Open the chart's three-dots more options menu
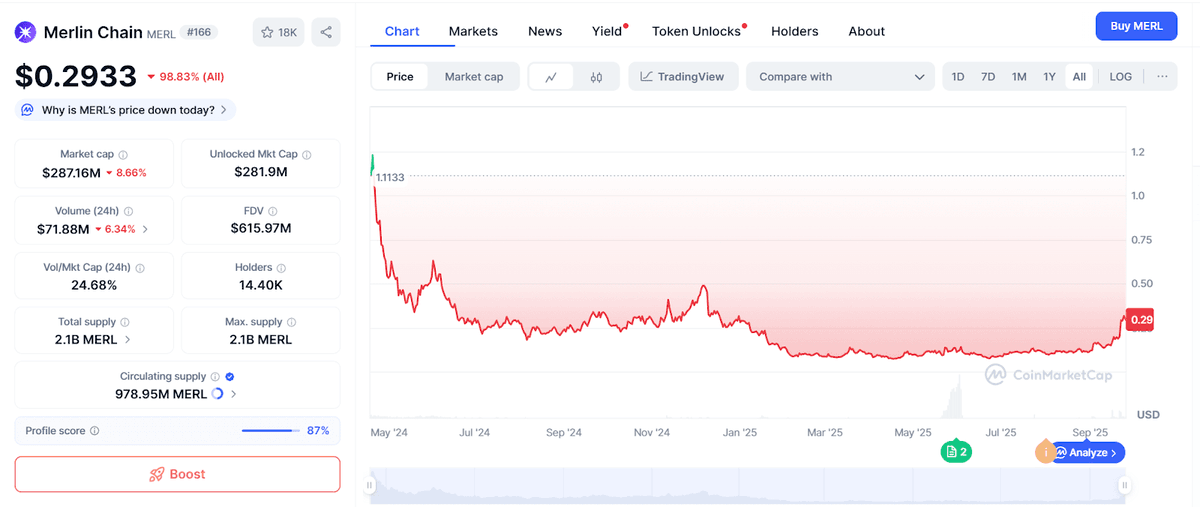This screenshot has height=507, width=1200. pos(1162,77)
